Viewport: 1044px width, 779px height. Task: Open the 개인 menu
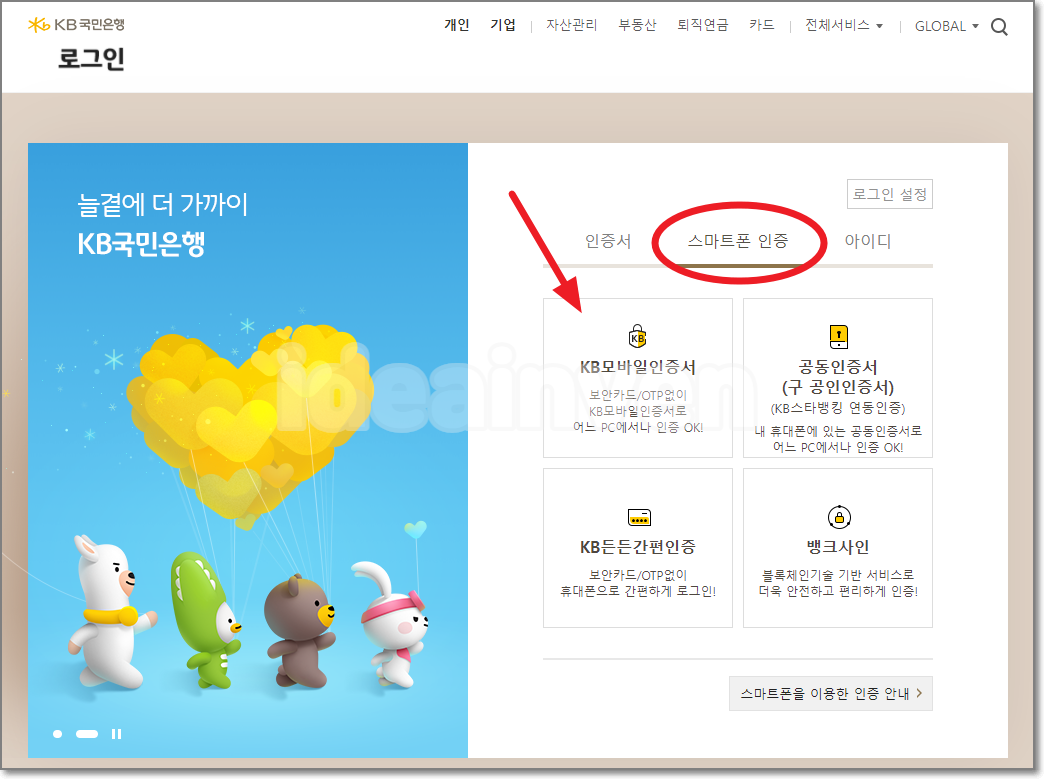pyautogui.click(x=457, y=25)
